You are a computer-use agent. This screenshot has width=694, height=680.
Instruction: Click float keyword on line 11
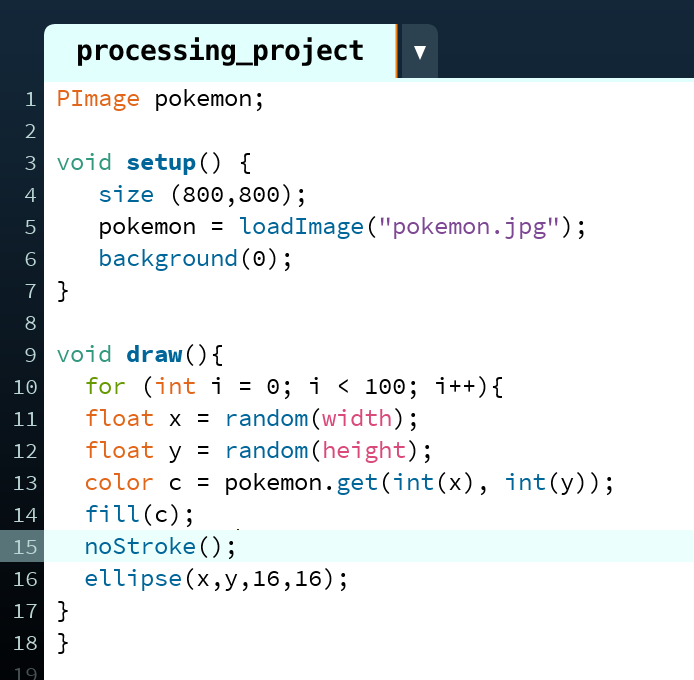(x=119, y=419)
